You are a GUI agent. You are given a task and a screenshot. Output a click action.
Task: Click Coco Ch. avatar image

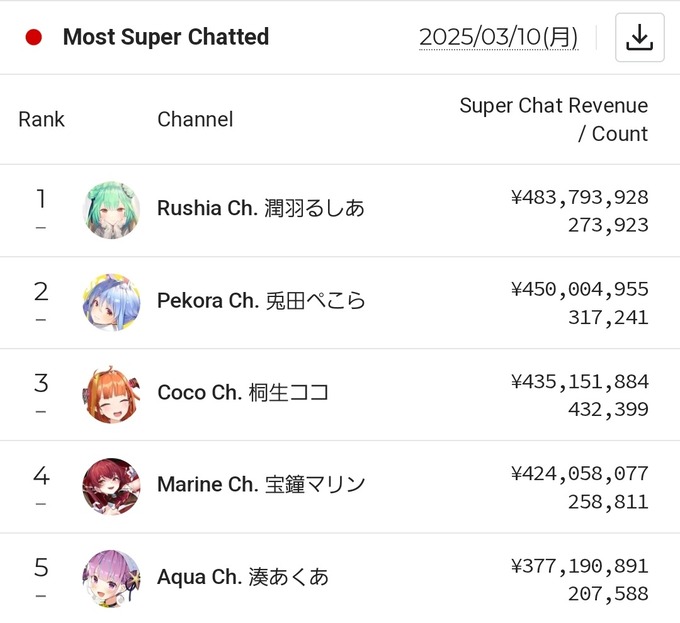111,394
